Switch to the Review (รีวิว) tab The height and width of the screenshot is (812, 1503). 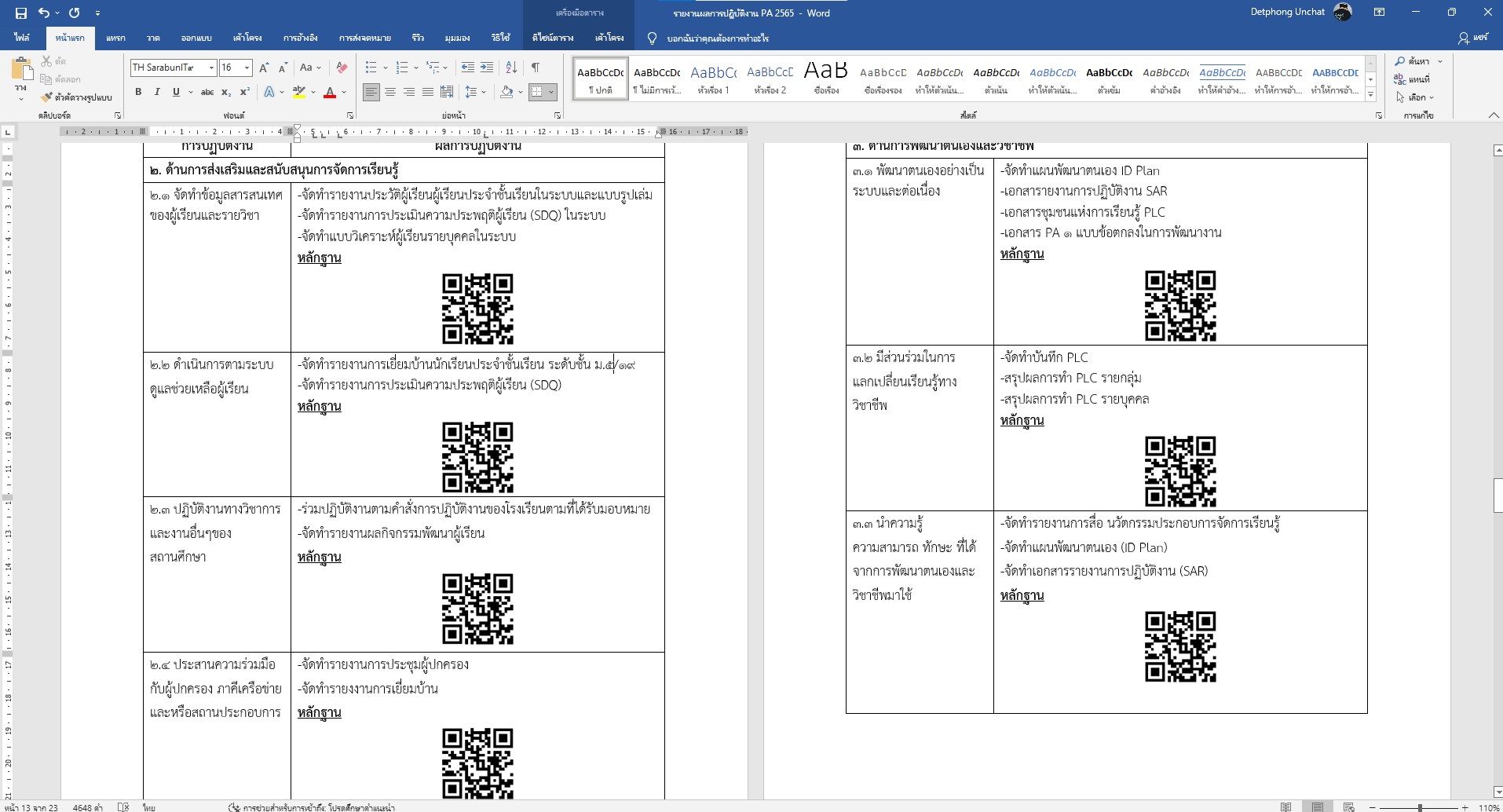418,38
